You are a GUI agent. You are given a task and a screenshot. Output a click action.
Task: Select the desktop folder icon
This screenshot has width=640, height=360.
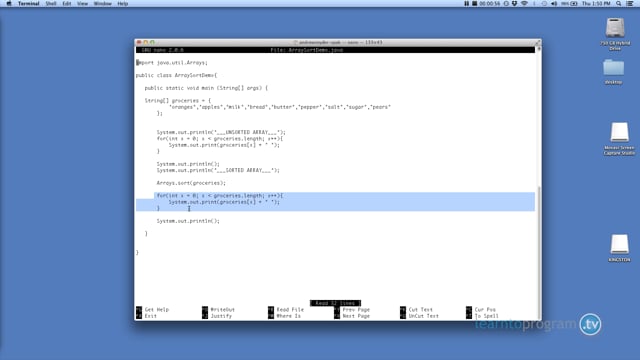(x=613, y=72)
